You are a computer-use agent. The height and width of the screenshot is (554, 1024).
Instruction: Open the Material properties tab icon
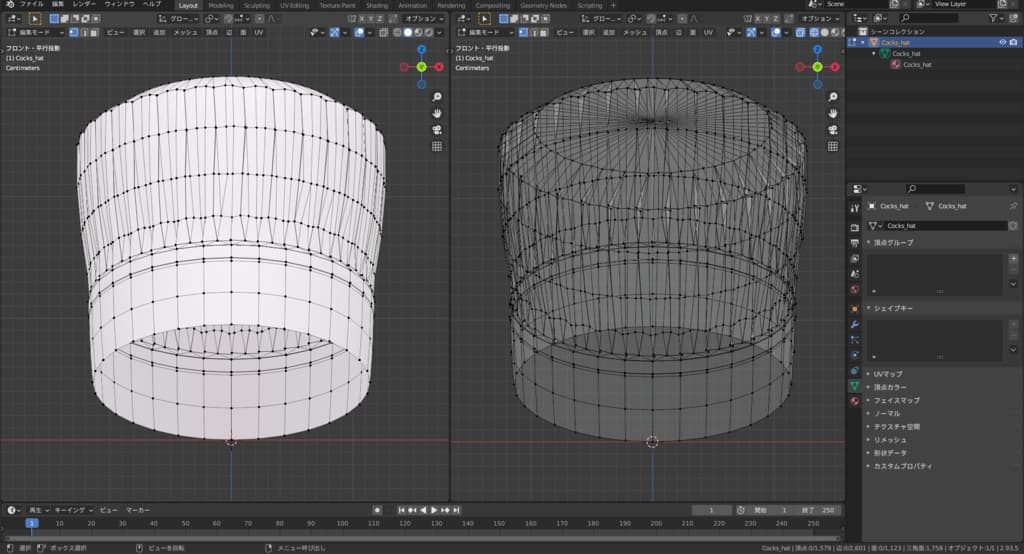[x=854, y=401]
